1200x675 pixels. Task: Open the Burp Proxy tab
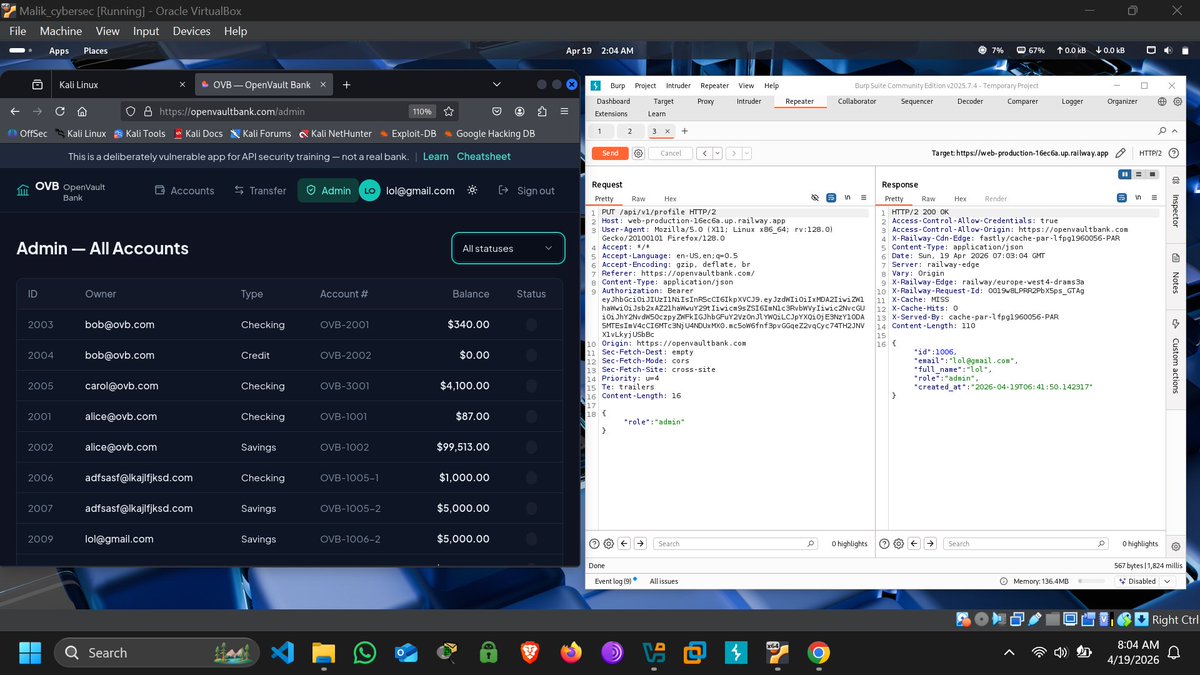(x=706, y=101)
